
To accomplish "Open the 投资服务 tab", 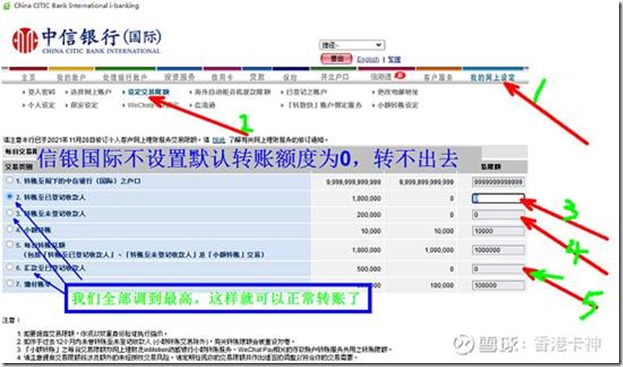I will pos(179,77).
